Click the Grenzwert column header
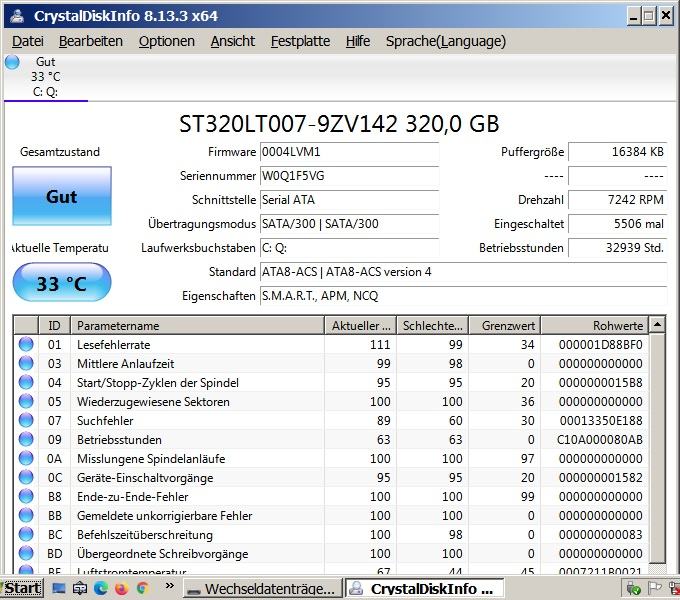This screenshot has height=600, width=680. (x=504, y=326)
